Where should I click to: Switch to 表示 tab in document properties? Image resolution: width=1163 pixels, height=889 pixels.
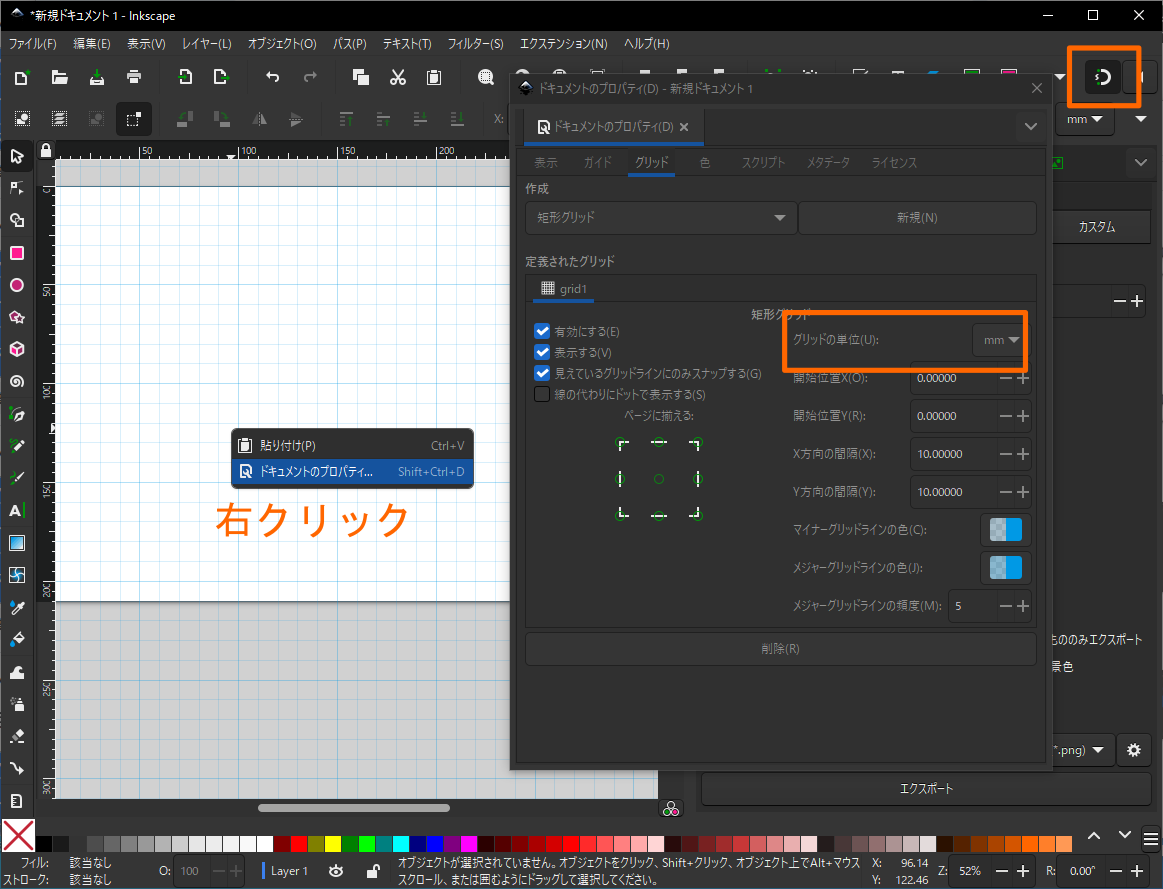(x=546, y=162)
